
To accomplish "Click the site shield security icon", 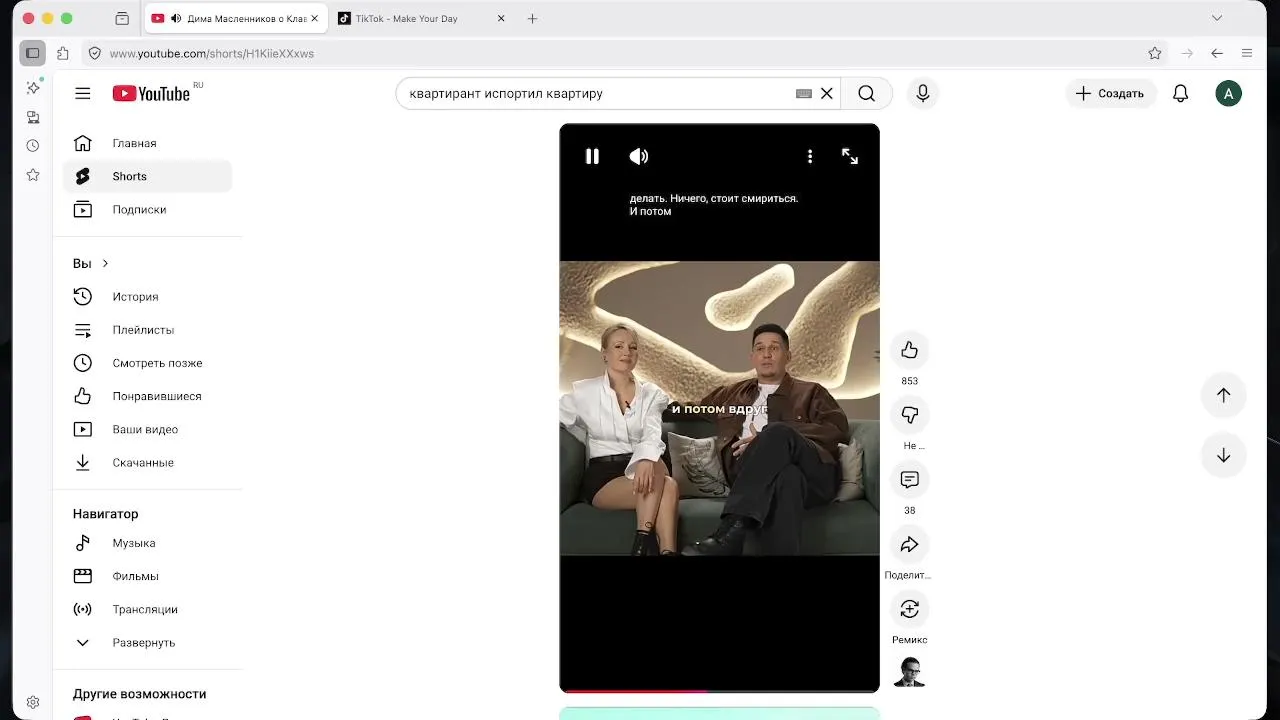I will [95, 53].
